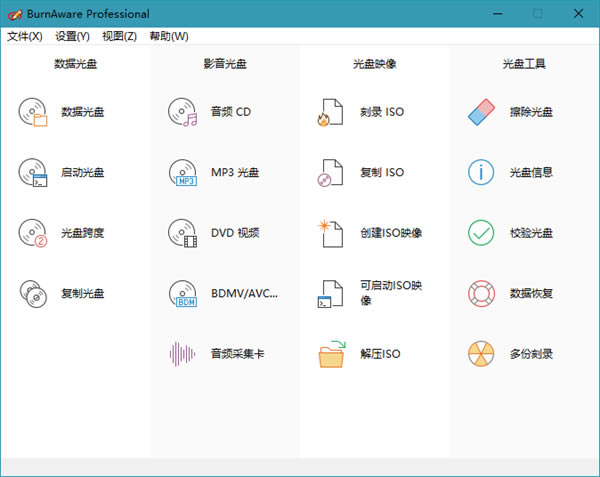Open the 设置(Y) menu
Image resolution: width=600 pixels, height=477 pixels.
pos(72,36)
